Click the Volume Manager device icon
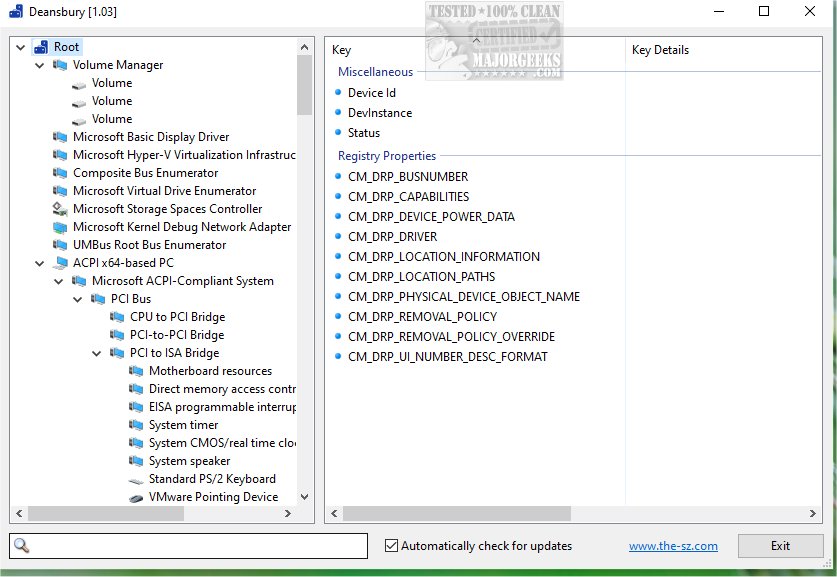 tap(60, 65)
